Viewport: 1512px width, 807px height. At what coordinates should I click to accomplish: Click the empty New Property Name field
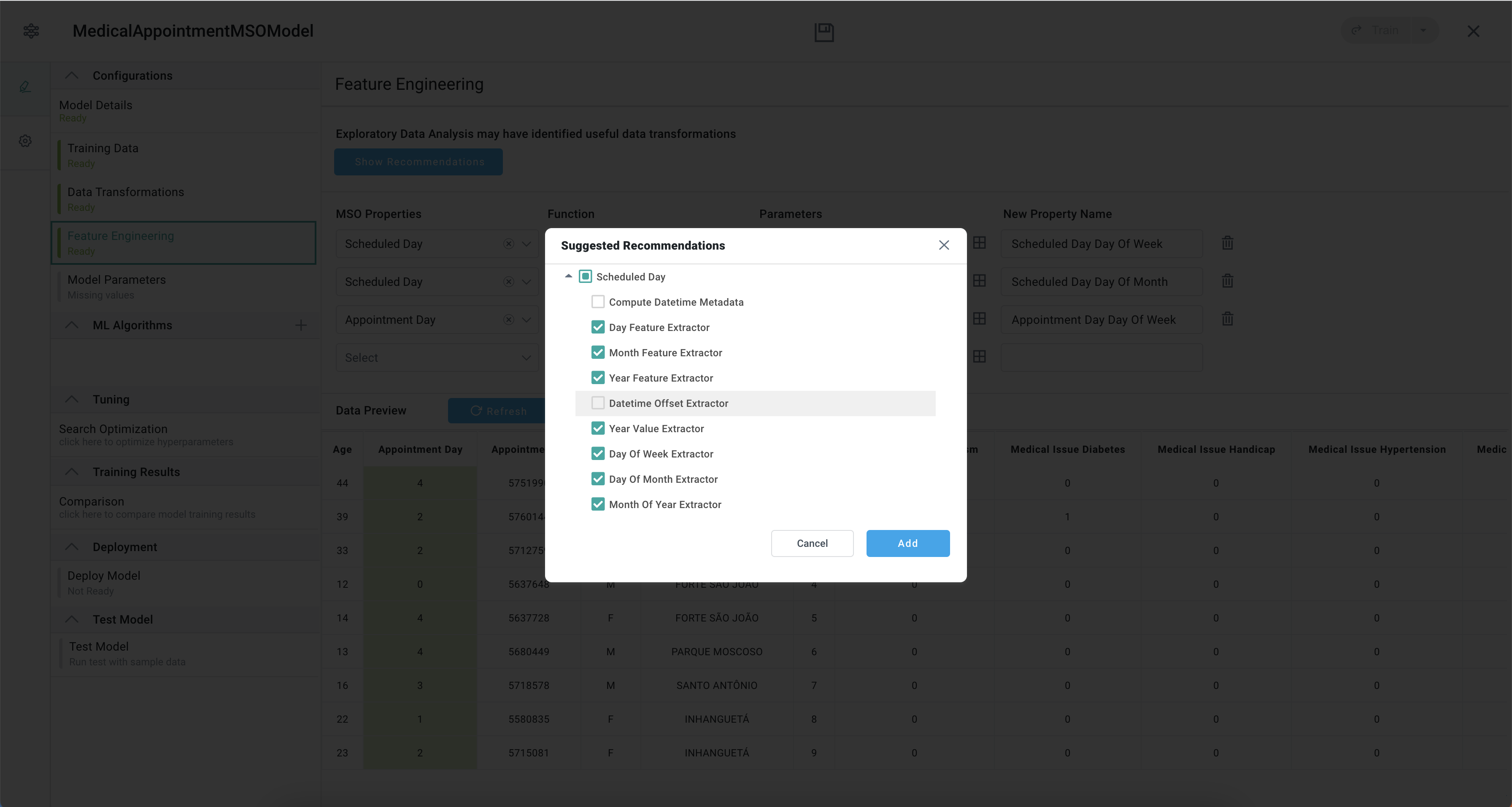(1101, 358)
